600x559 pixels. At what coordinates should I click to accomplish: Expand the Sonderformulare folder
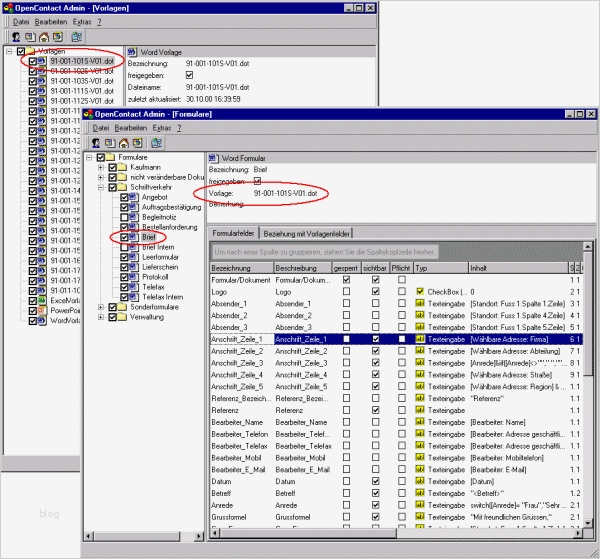tap(101, 307)
